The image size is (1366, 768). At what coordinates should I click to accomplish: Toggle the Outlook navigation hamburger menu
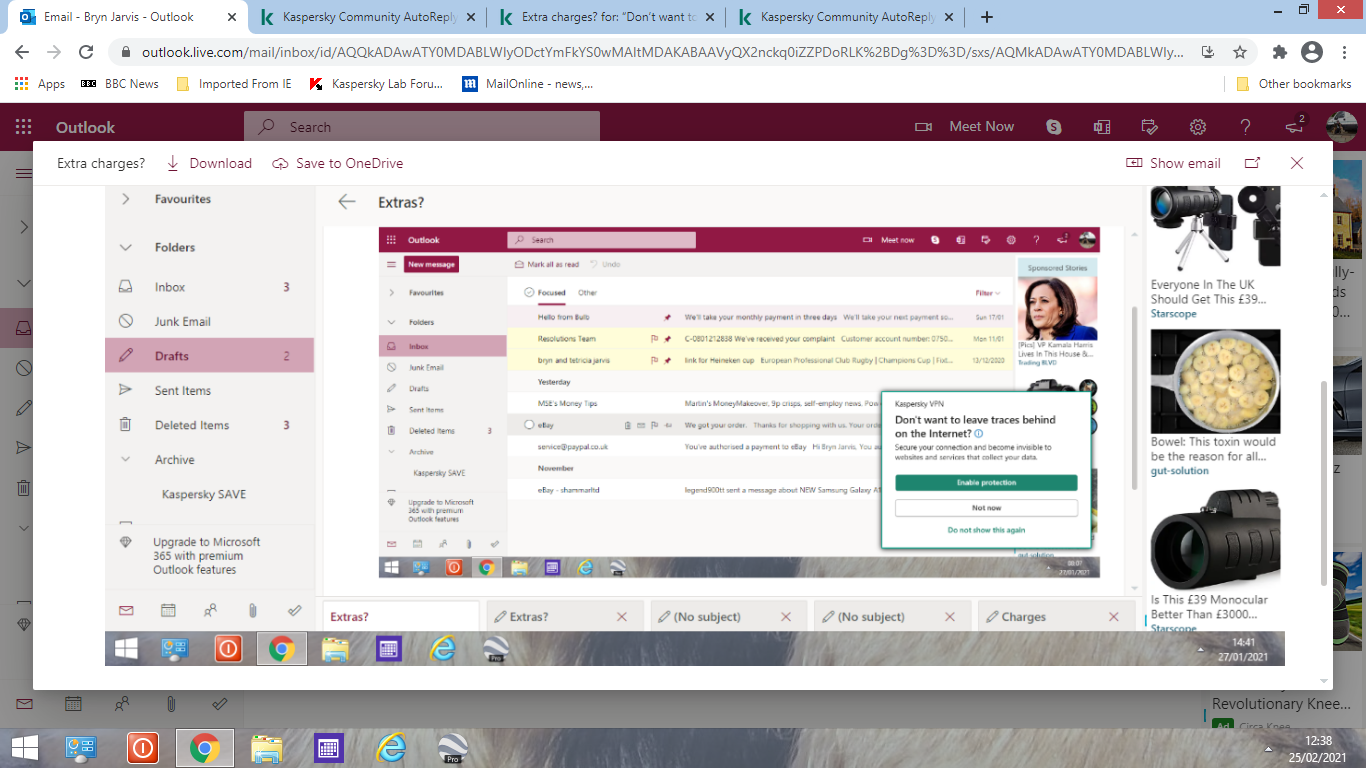[x=23, y=173]
